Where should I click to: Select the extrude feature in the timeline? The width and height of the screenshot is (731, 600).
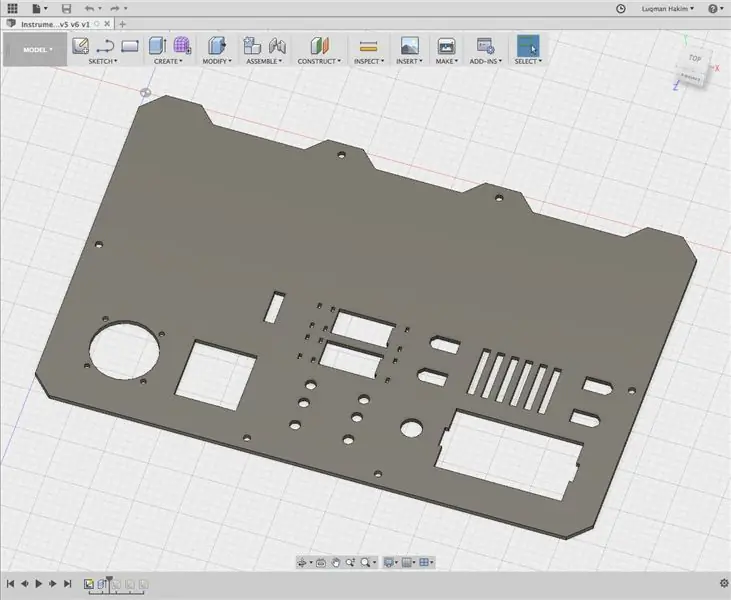pos(101,584)
